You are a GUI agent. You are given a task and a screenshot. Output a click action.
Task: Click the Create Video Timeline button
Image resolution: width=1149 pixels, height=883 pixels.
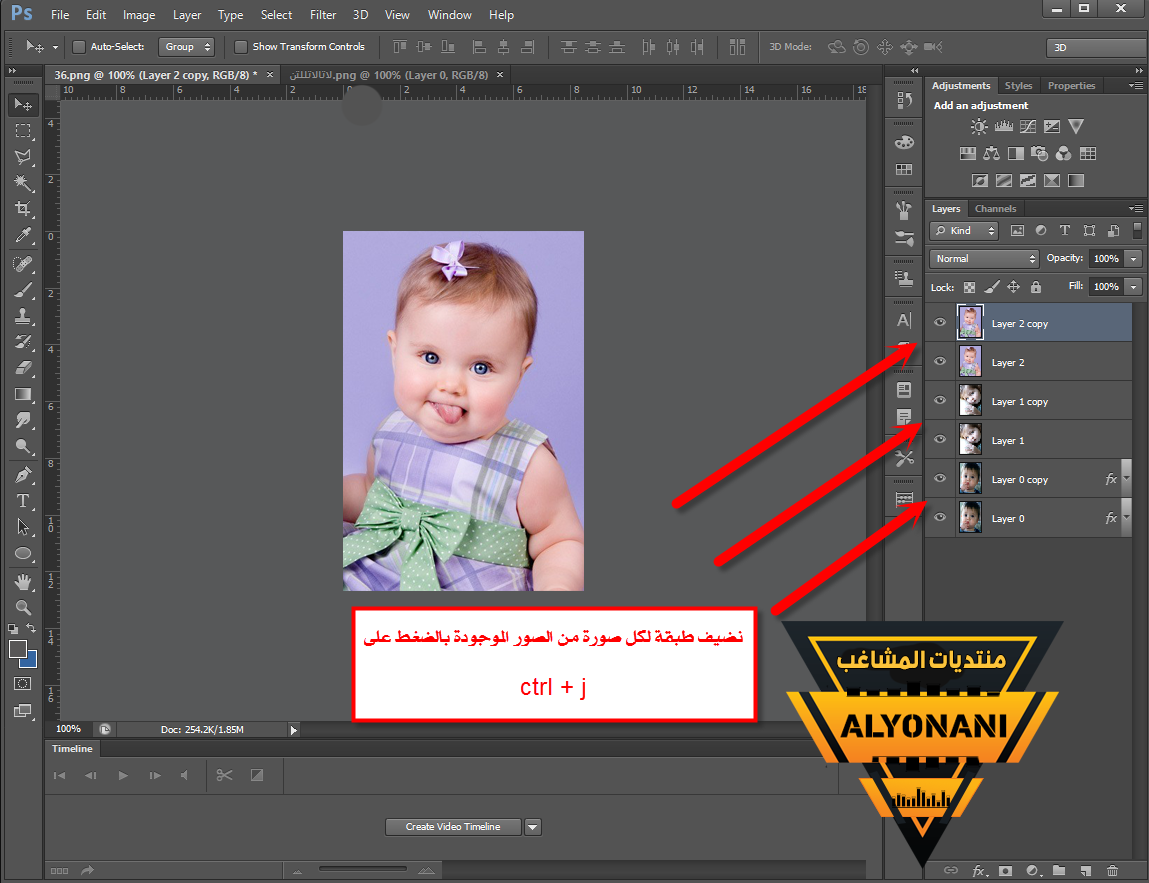(454, 827)
